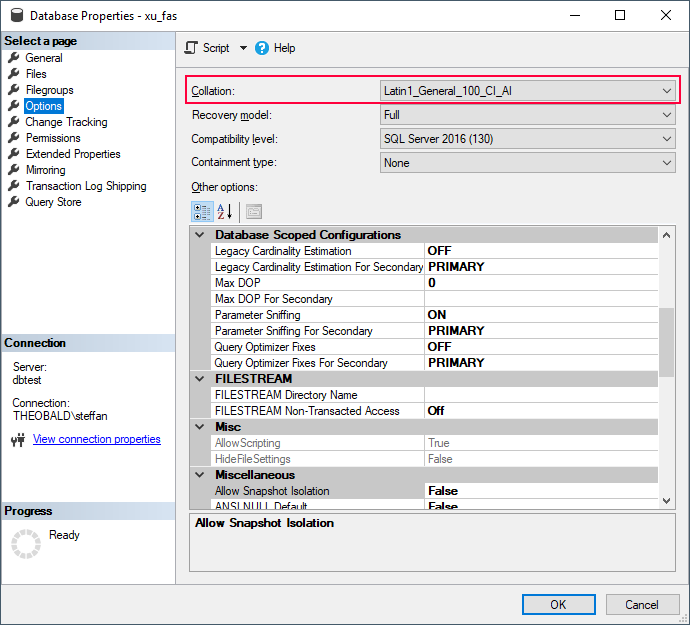Screen dimensions: 690x625
Task: Click the Ready progress spinner icon
Action: click(26, 544)
